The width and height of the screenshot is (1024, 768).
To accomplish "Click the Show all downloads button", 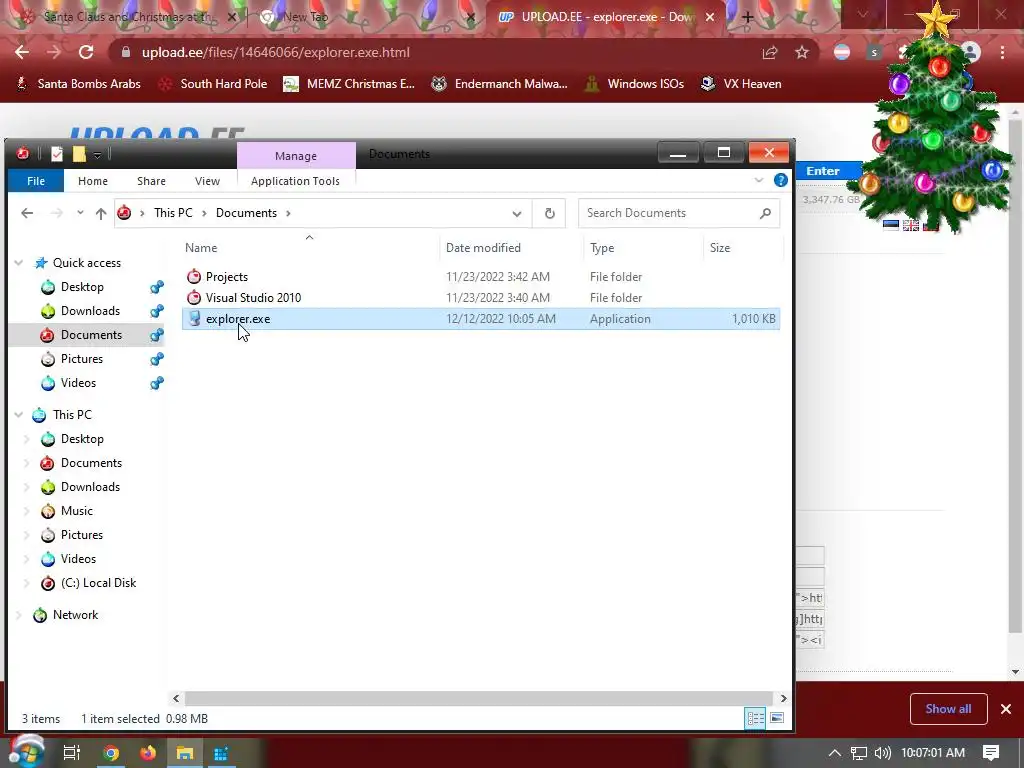I will coord(948,709).
